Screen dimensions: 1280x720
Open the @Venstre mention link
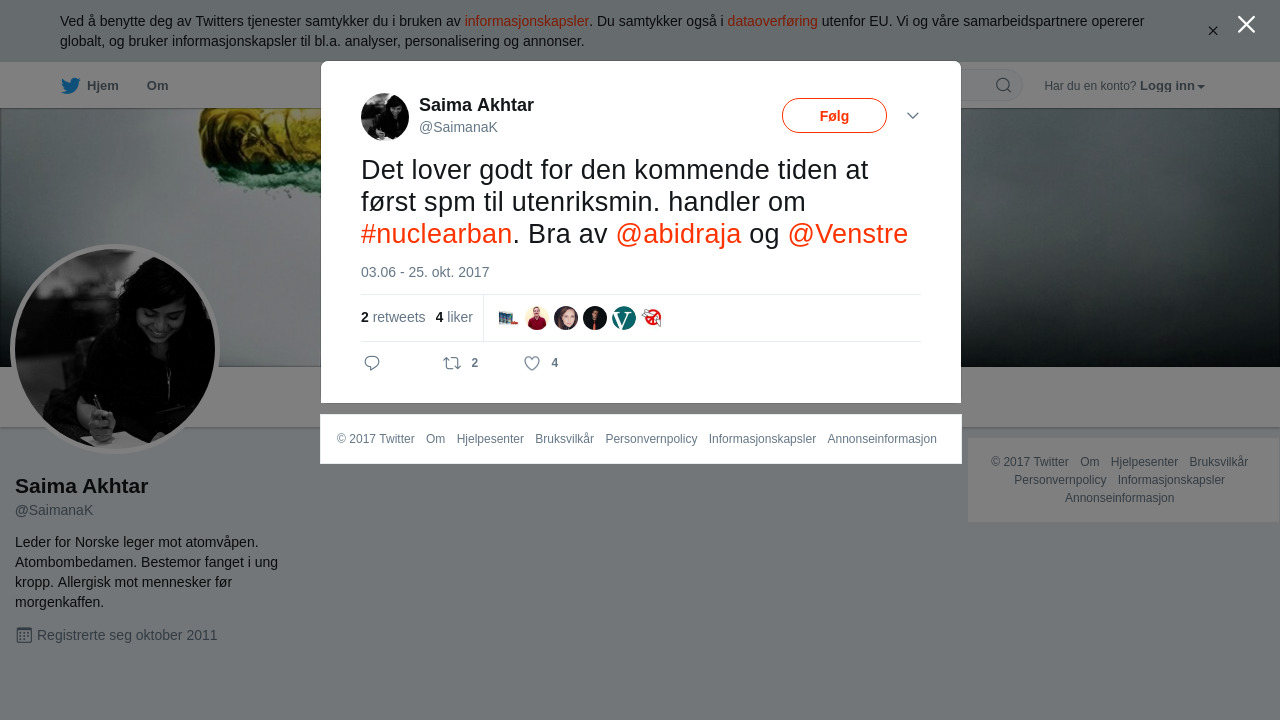pos(847,234)
